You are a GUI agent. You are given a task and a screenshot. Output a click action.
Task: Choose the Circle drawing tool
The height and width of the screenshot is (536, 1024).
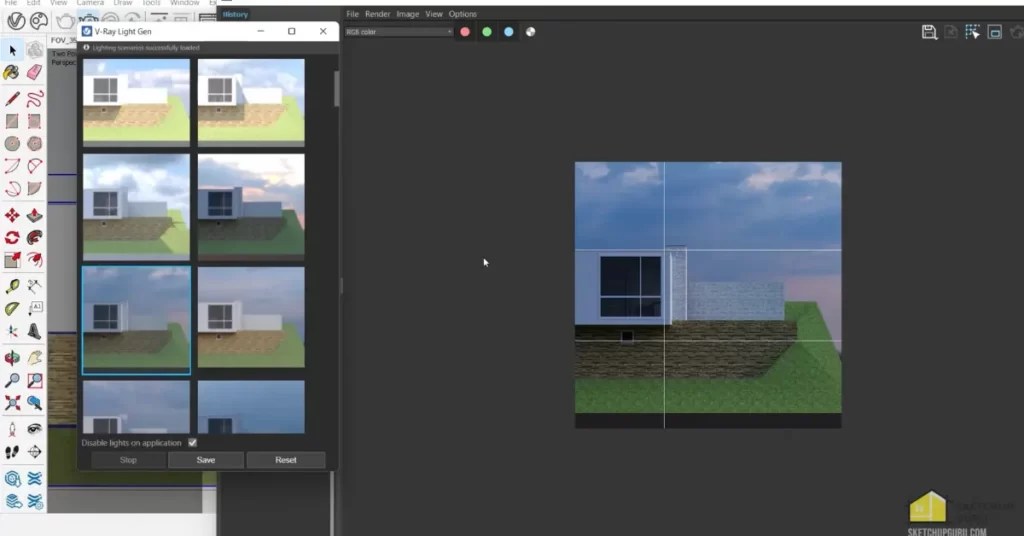(12, 144)
